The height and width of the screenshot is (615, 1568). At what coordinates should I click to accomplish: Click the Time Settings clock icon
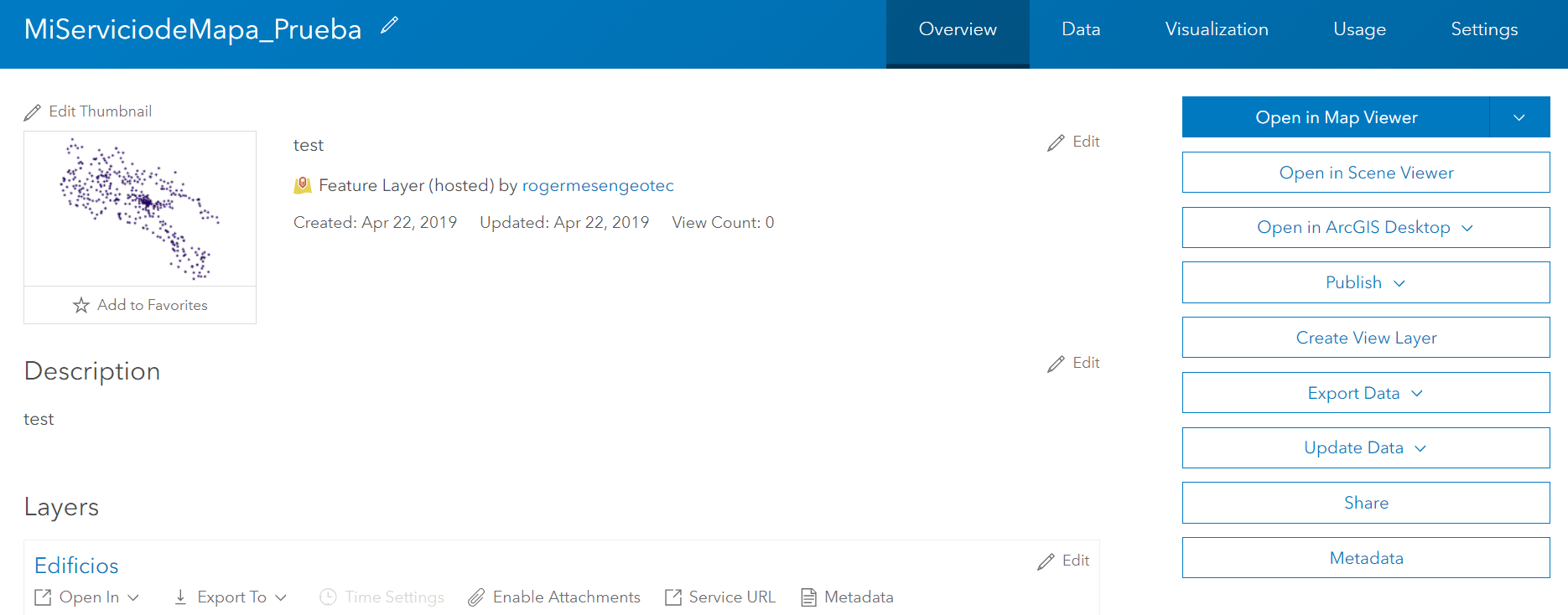[329, 597]
